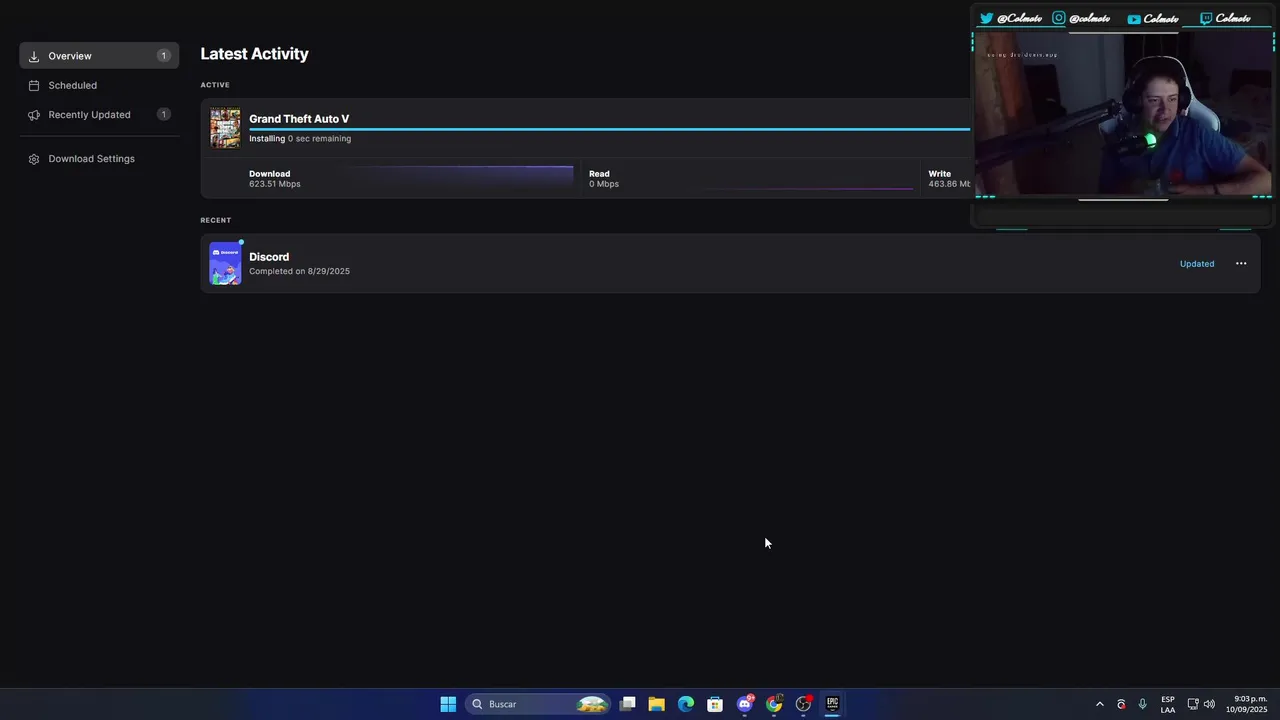The height and width of the screenshot is (720, 1280).
Task: Open the Overview section
Action: point(99,56)
